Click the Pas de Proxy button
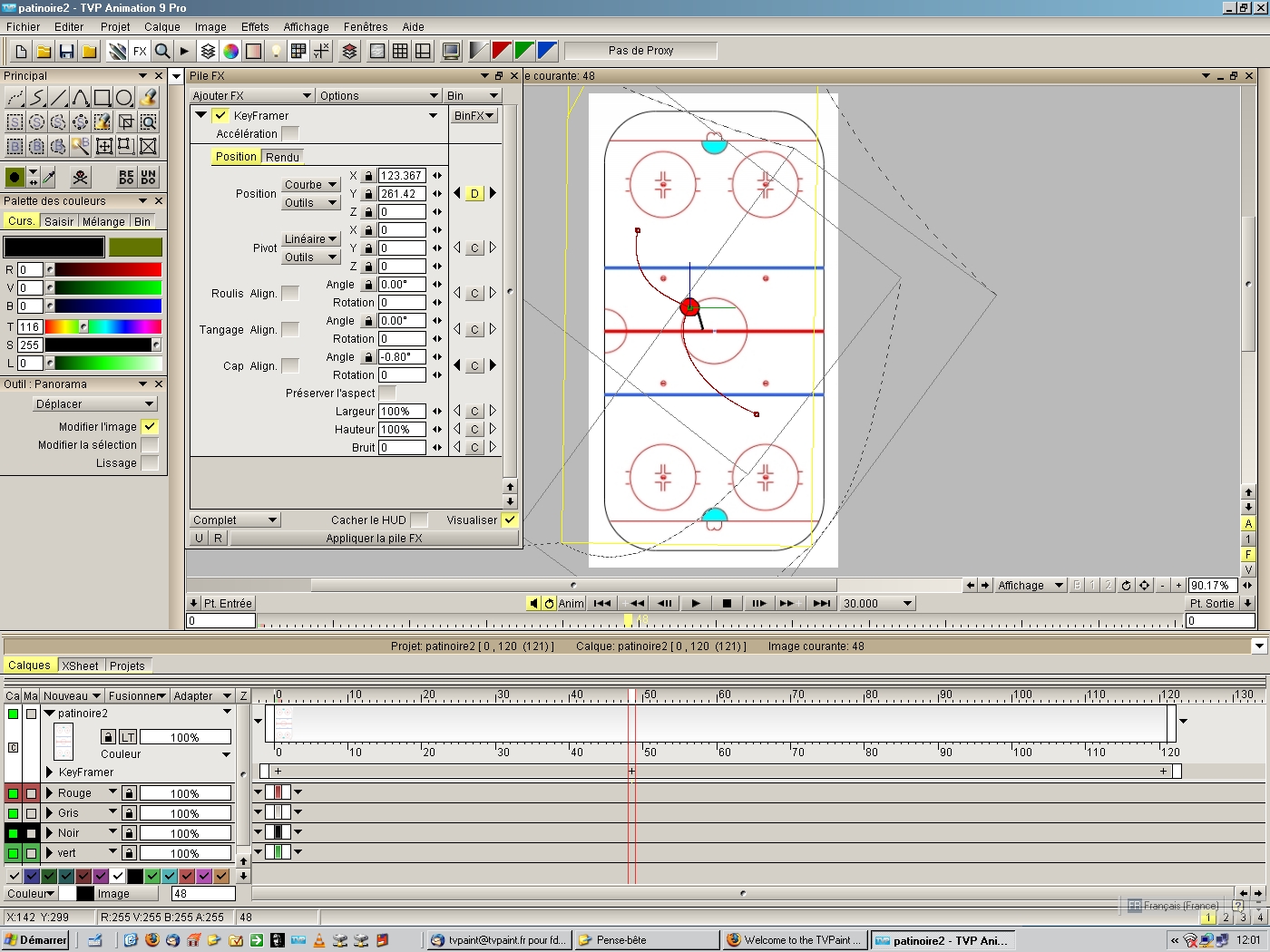Image resolution: width=1270 pixels, height=952 pixels. [640, 51]
